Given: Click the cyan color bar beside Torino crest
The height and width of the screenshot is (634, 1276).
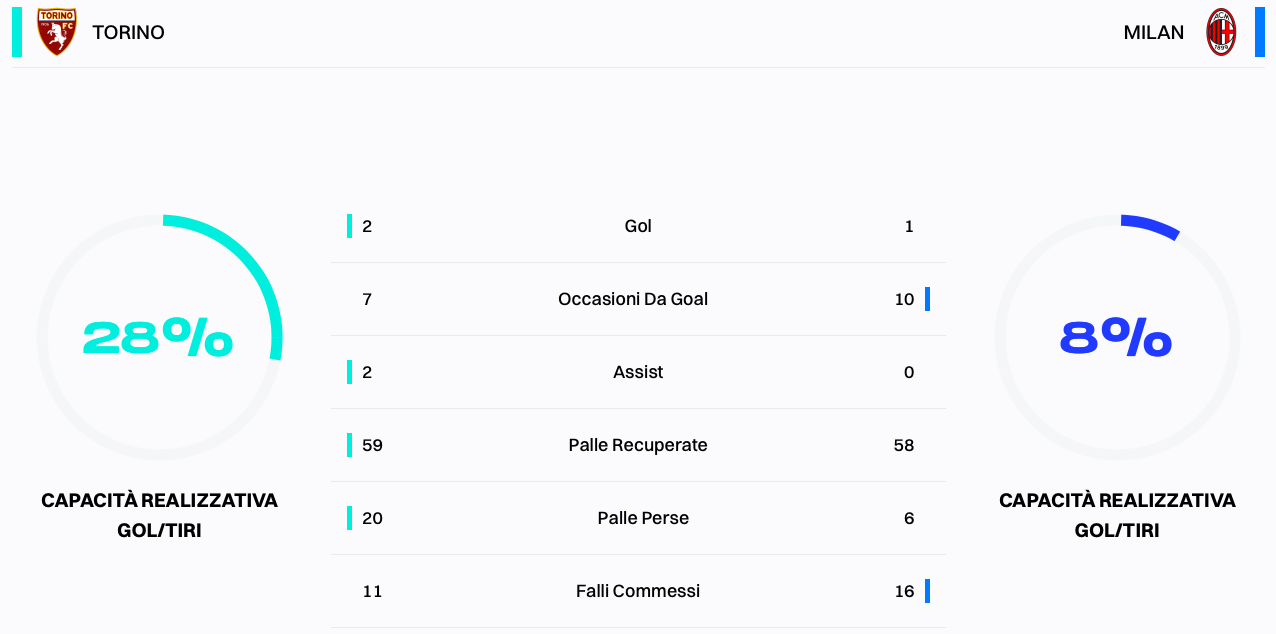Looking at the screenshot, I should 17,32.
